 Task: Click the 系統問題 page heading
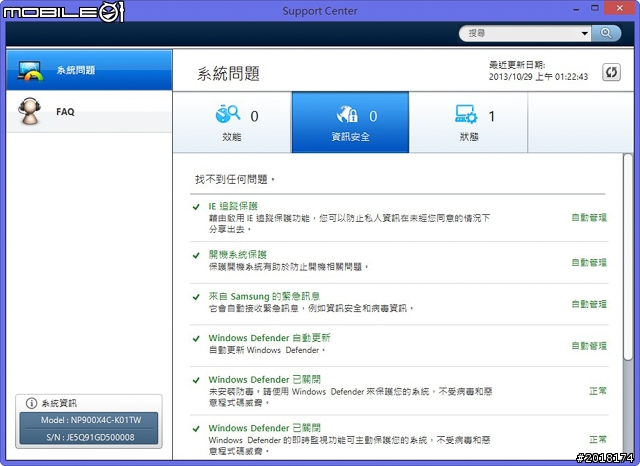(229, 74)
